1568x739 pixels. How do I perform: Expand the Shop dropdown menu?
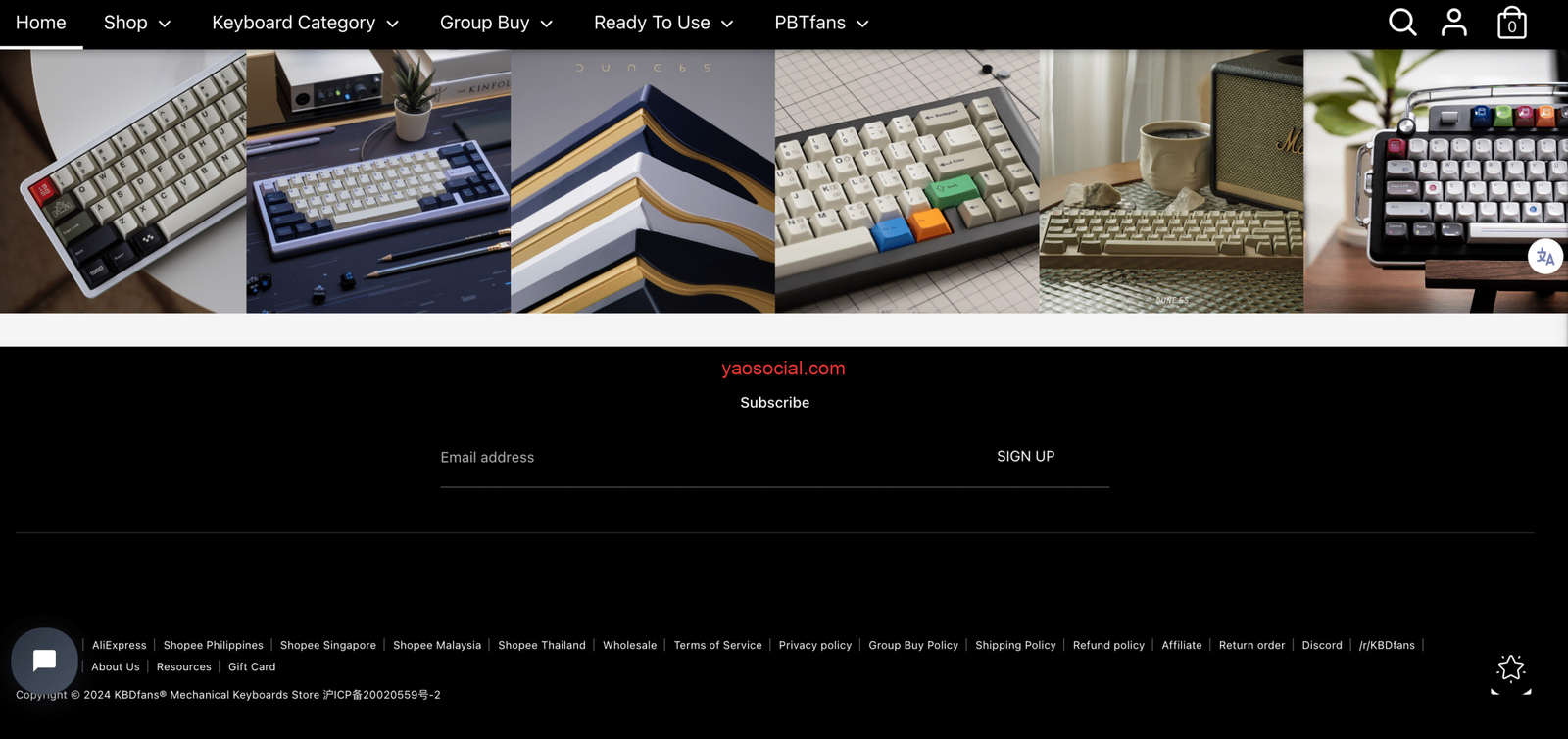point(137,23)
